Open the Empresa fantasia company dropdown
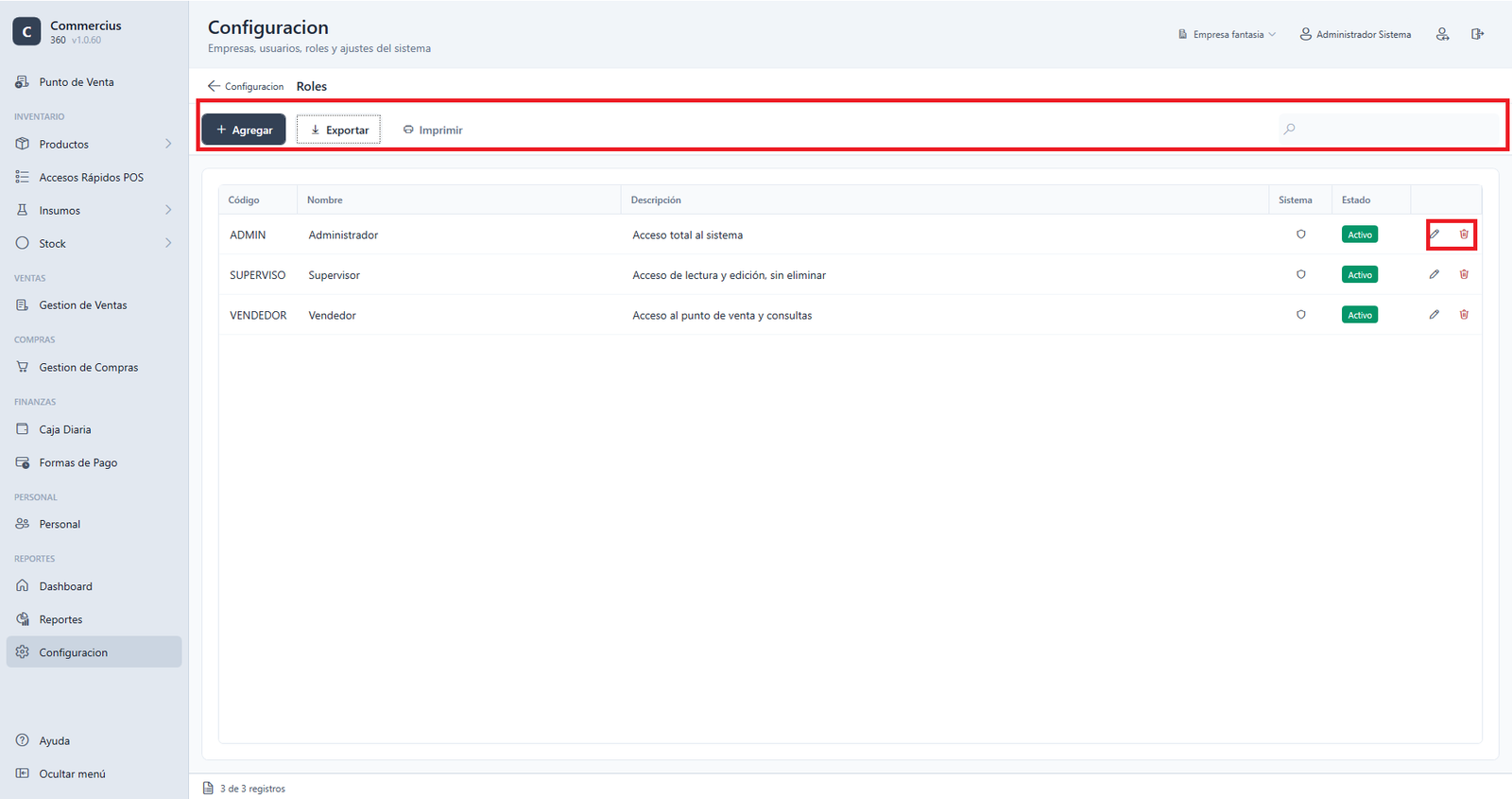Screen dimensions: 1512x799 tap(1227, 34)
